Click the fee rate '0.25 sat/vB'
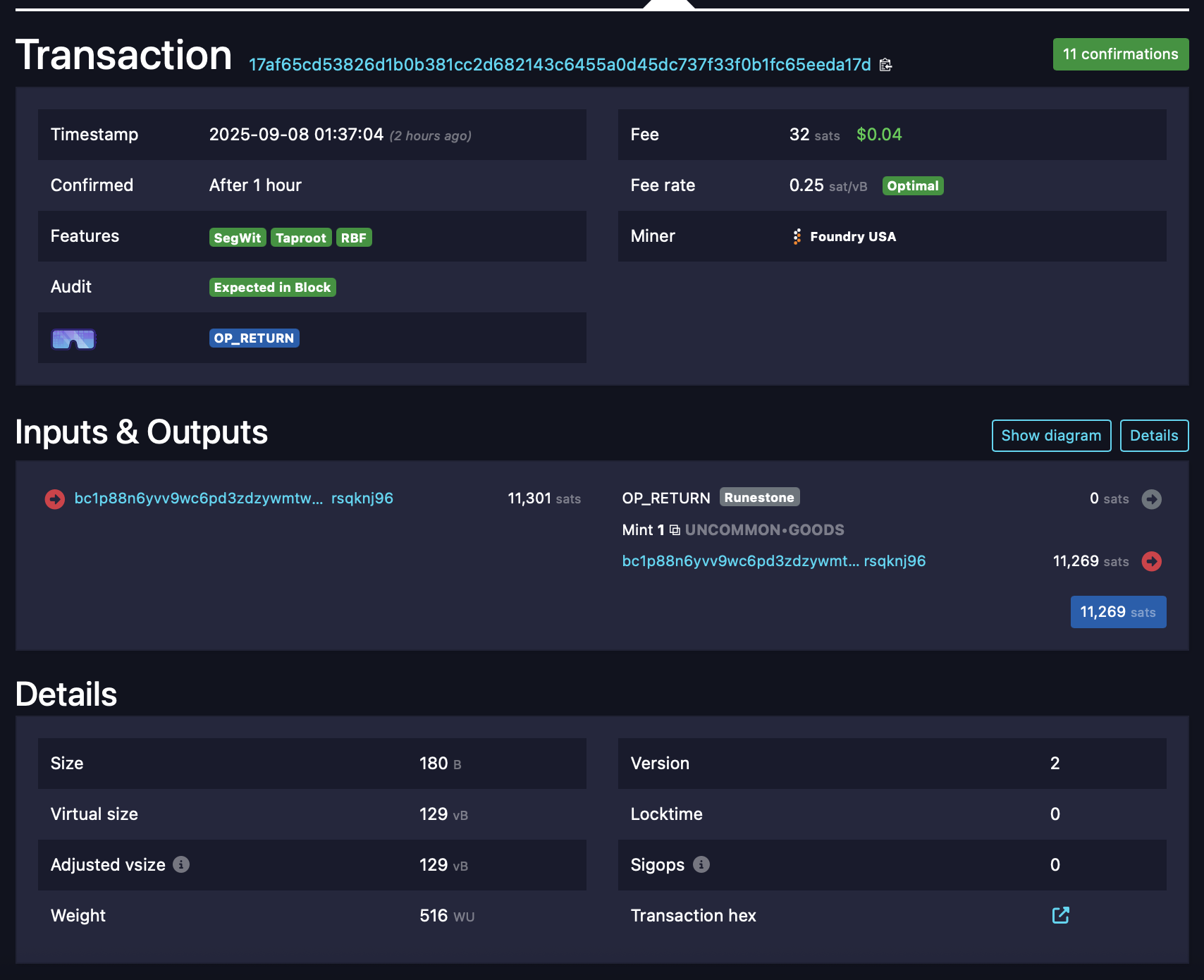The image size is (1204, 980). pos(828,185)
